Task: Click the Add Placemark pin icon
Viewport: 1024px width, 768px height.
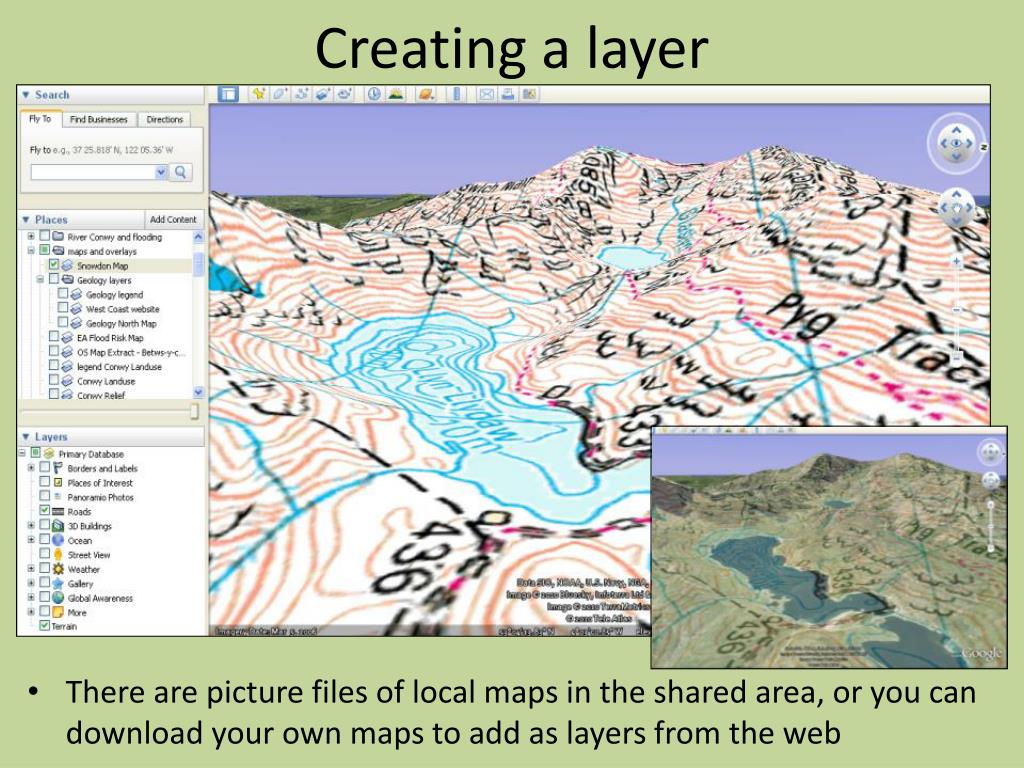Action: pyautogui.click(x=259, y=94)
